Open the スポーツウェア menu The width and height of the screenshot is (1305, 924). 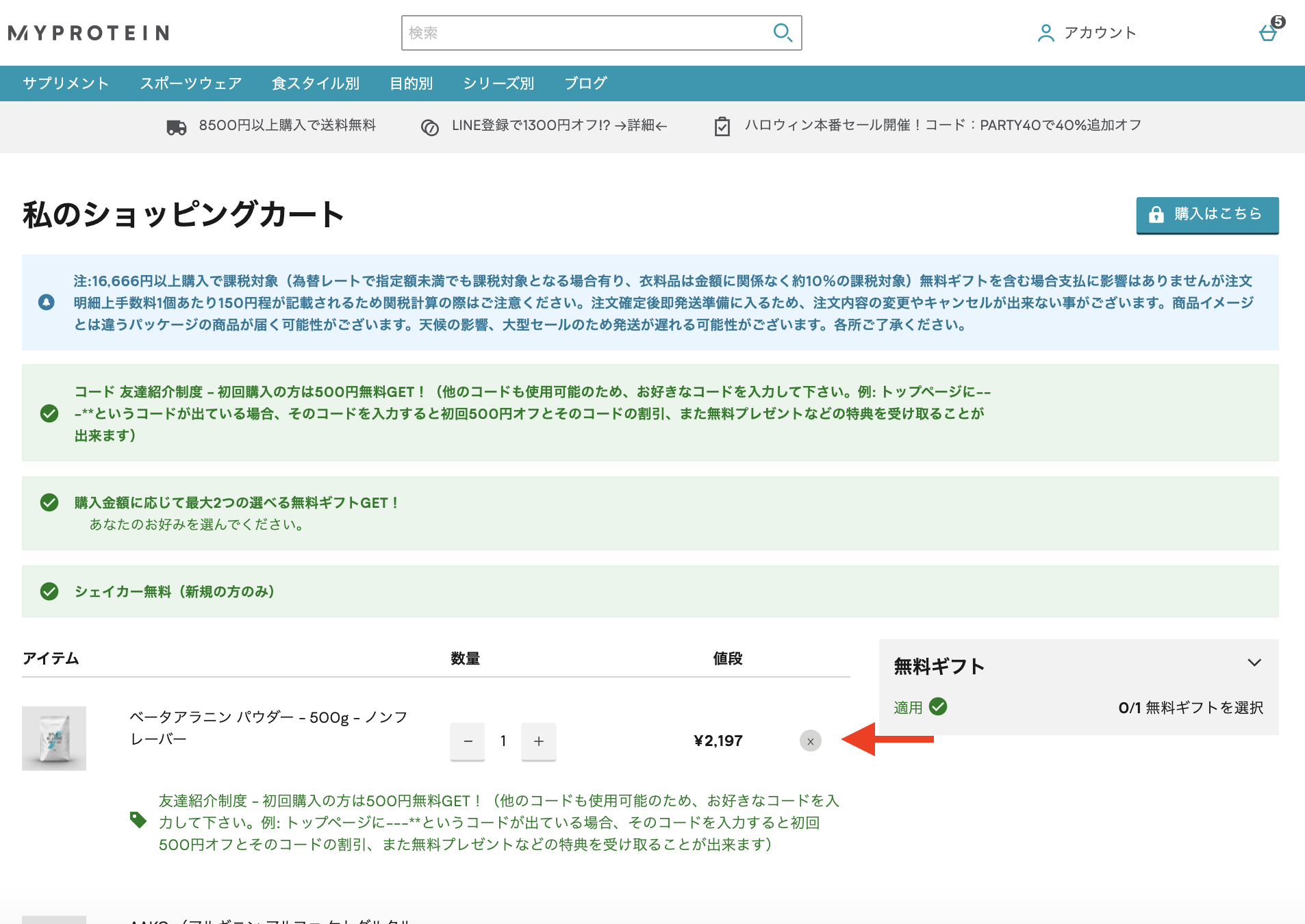click(x=191, y=84)
